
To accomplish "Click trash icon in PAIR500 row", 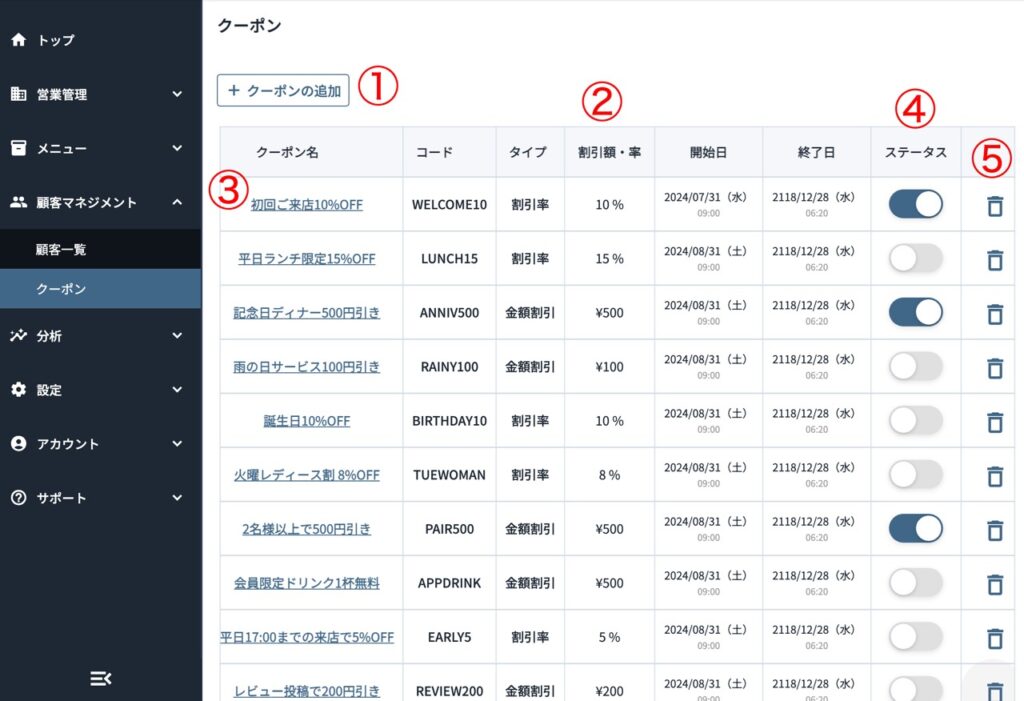I will coord(994,529).
